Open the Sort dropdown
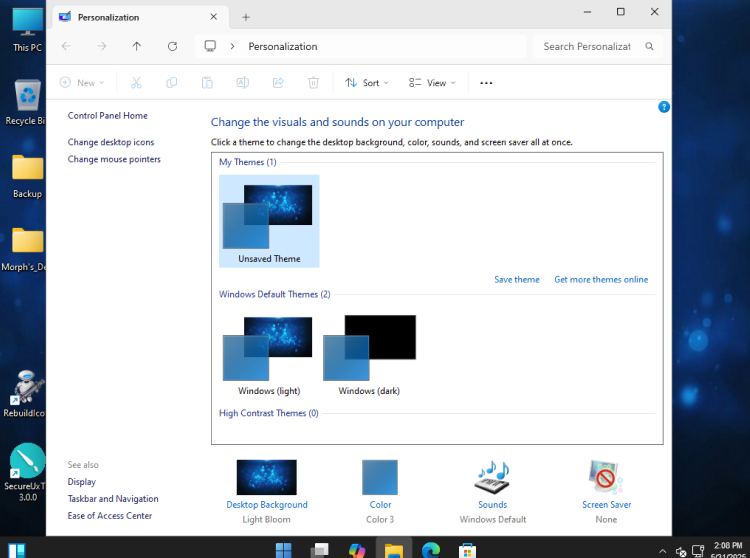Screen dimensions: 750x558 (x=367, y=83)
